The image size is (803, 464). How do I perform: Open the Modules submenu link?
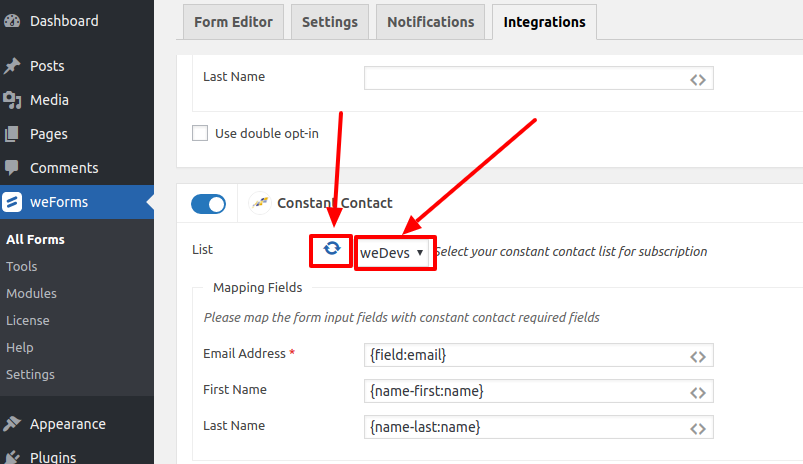(31, 293)
